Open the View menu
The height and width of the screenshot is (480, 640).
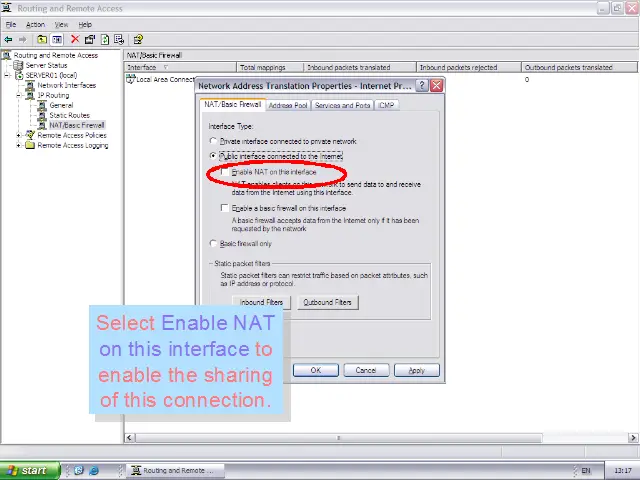tap(61, 24)
